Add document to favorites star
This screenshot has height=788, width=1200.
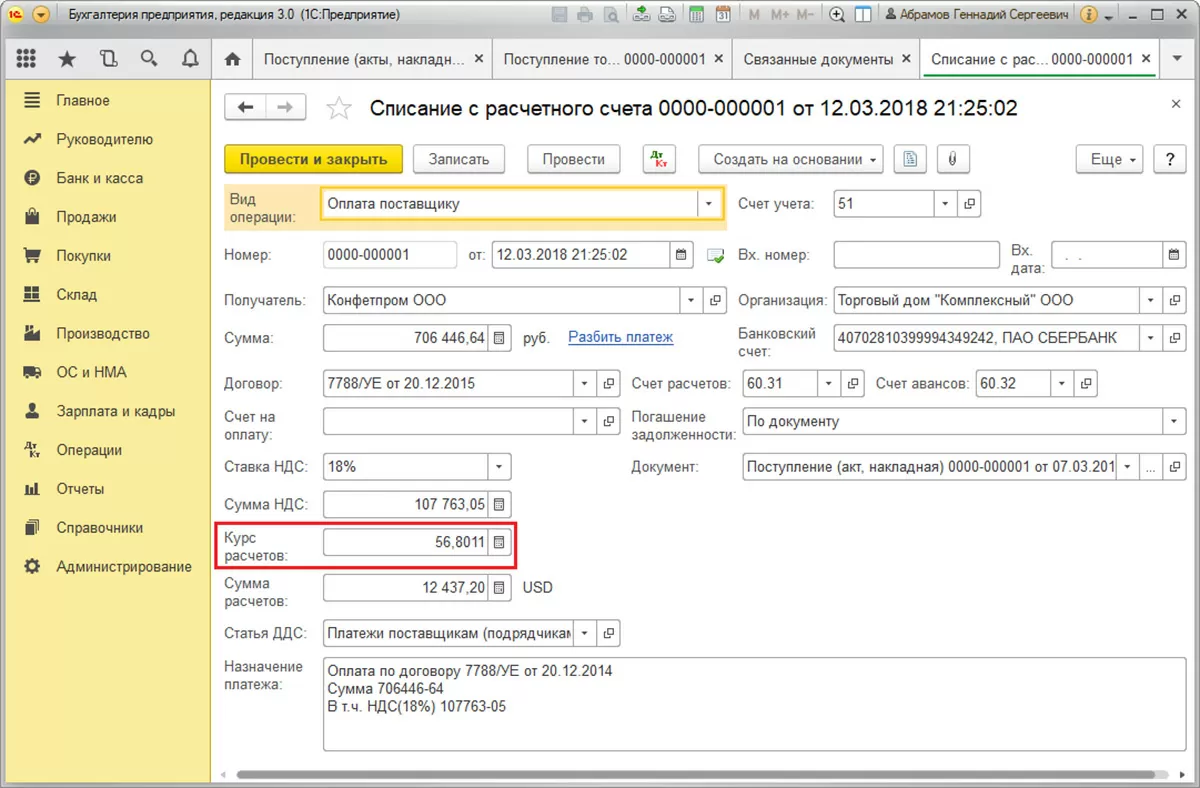pos(340,108)
